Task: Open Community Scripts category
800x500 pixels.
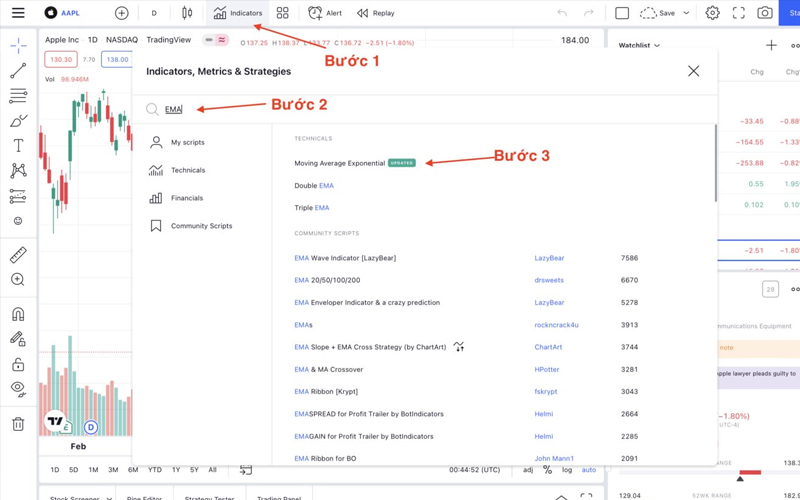Action: coord(191,226)
